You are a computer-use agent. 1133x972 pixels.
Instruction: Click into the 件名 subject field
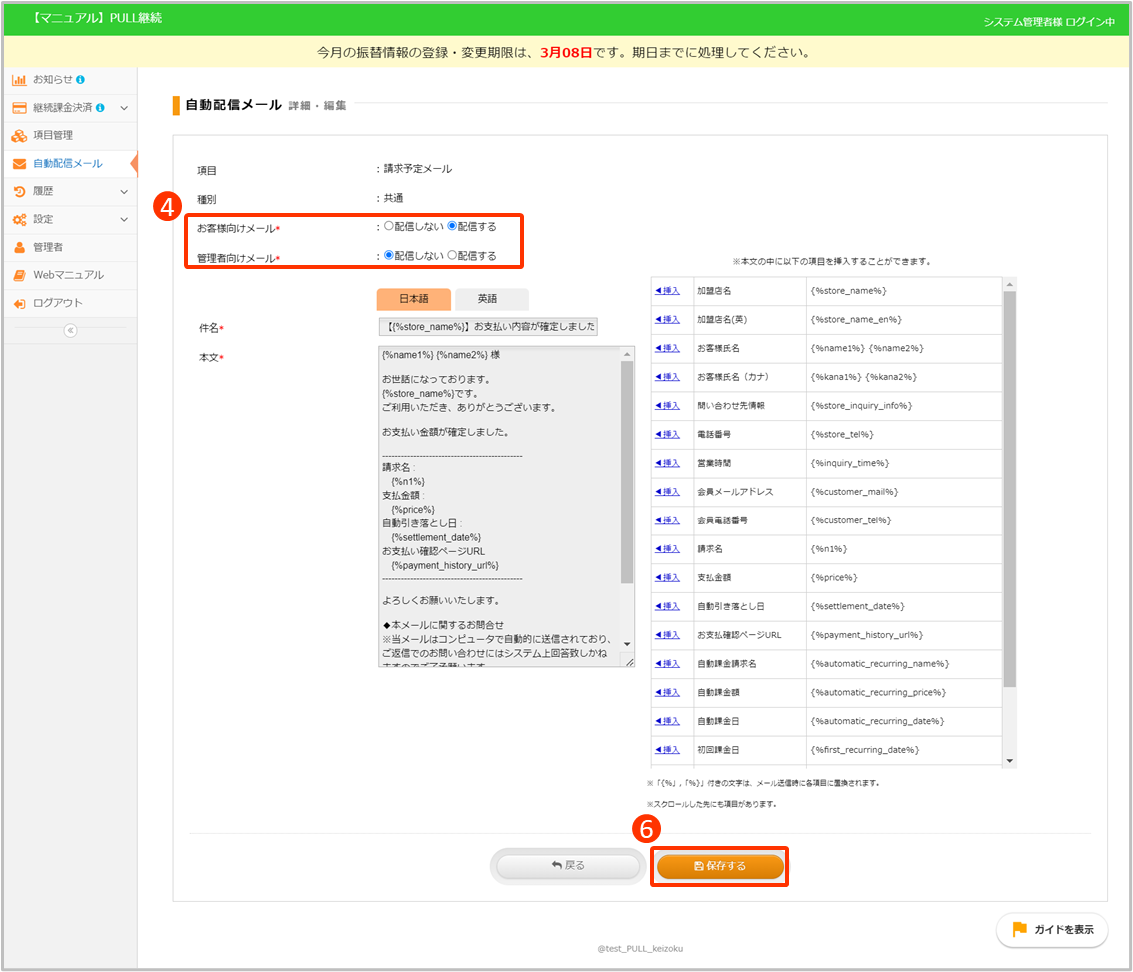[488, 327]
